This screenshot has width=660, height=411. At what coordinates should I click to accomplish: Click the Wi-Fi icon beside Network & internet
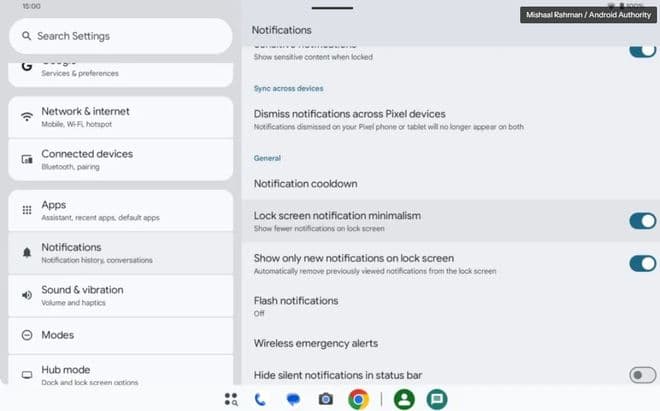pyautogui.click(x=26, y=117)
